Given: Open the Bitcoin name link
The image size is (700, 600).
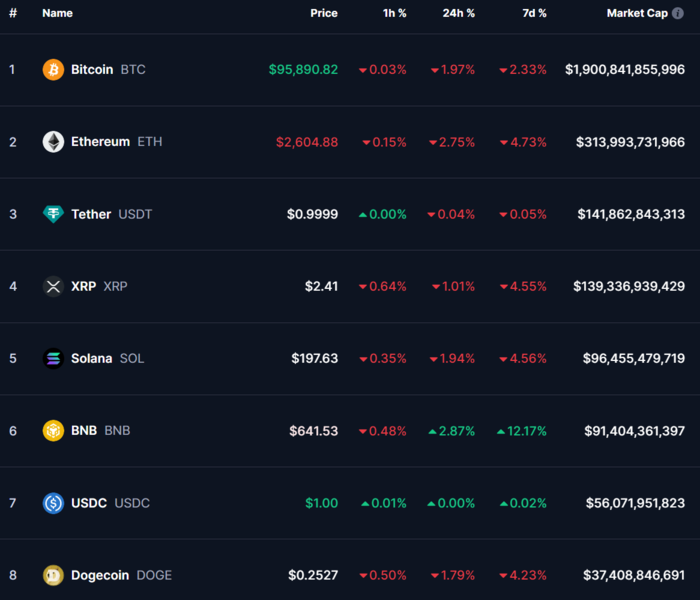Looking at the screenshot, I should (x=92, y=70).
